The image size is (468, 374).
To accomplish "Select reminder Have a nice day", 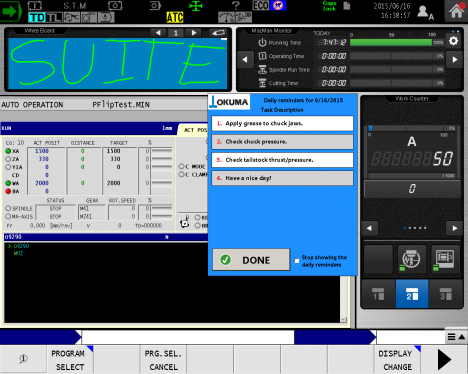I will click(x=282, y=178).
